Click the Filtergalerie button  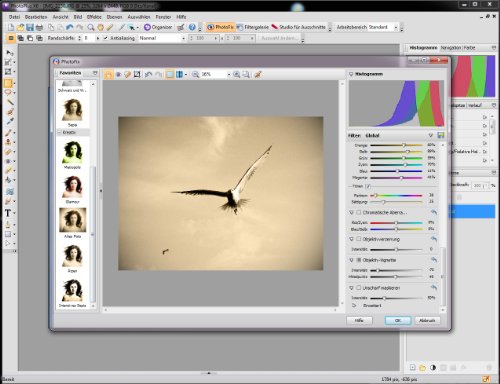[253, 27]
